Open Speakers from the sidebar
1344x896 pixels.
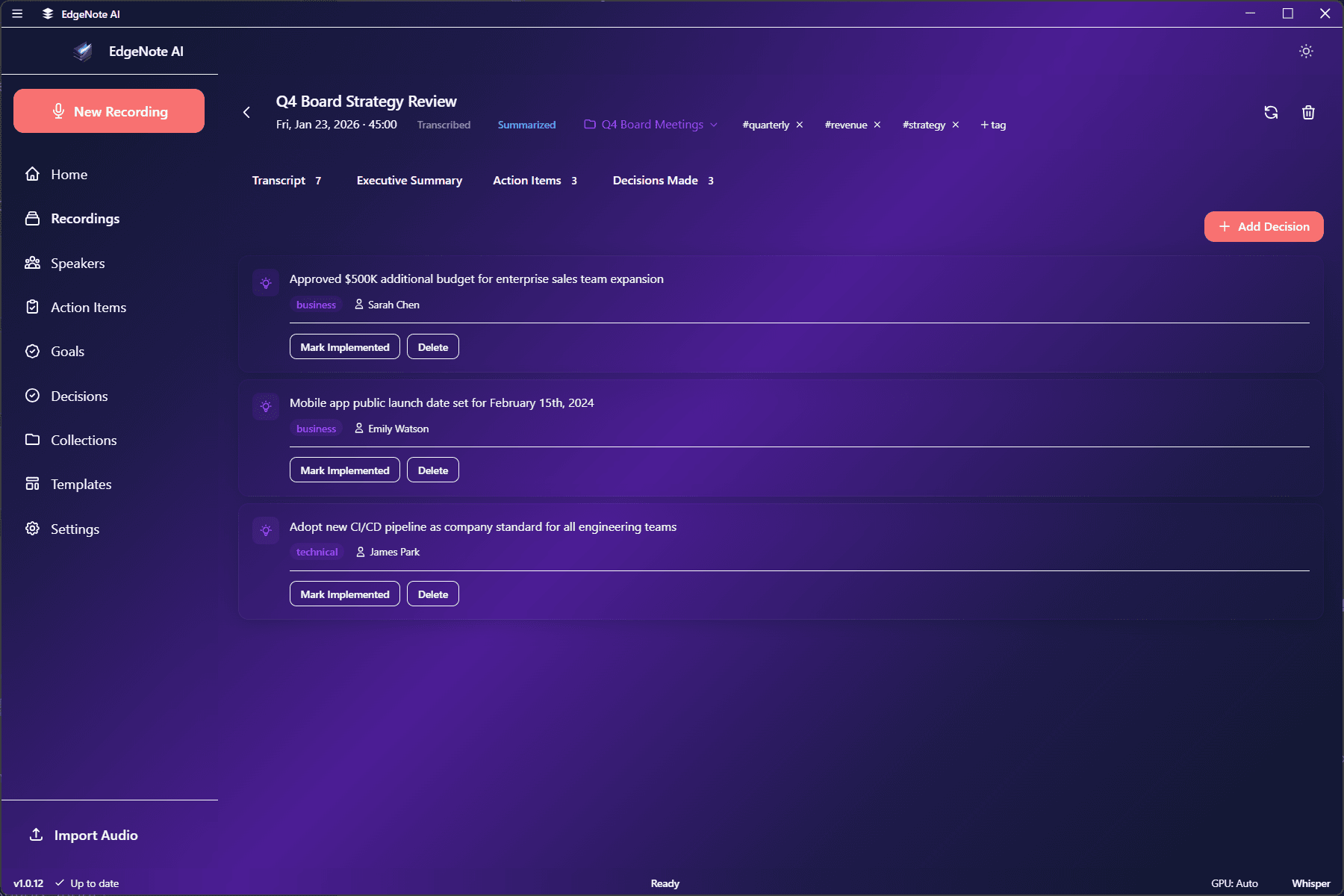(x=77, y=263)
